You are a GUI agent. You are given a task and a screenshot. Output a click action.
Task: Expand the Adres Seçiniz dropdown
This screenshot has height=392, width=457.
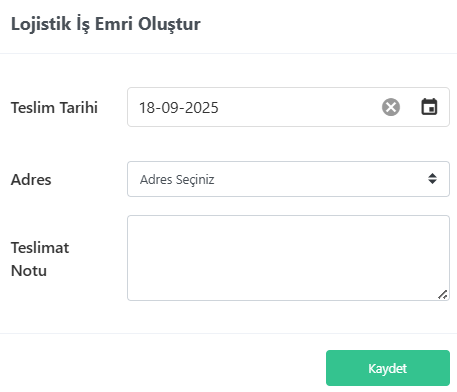[x=288, y=179]
